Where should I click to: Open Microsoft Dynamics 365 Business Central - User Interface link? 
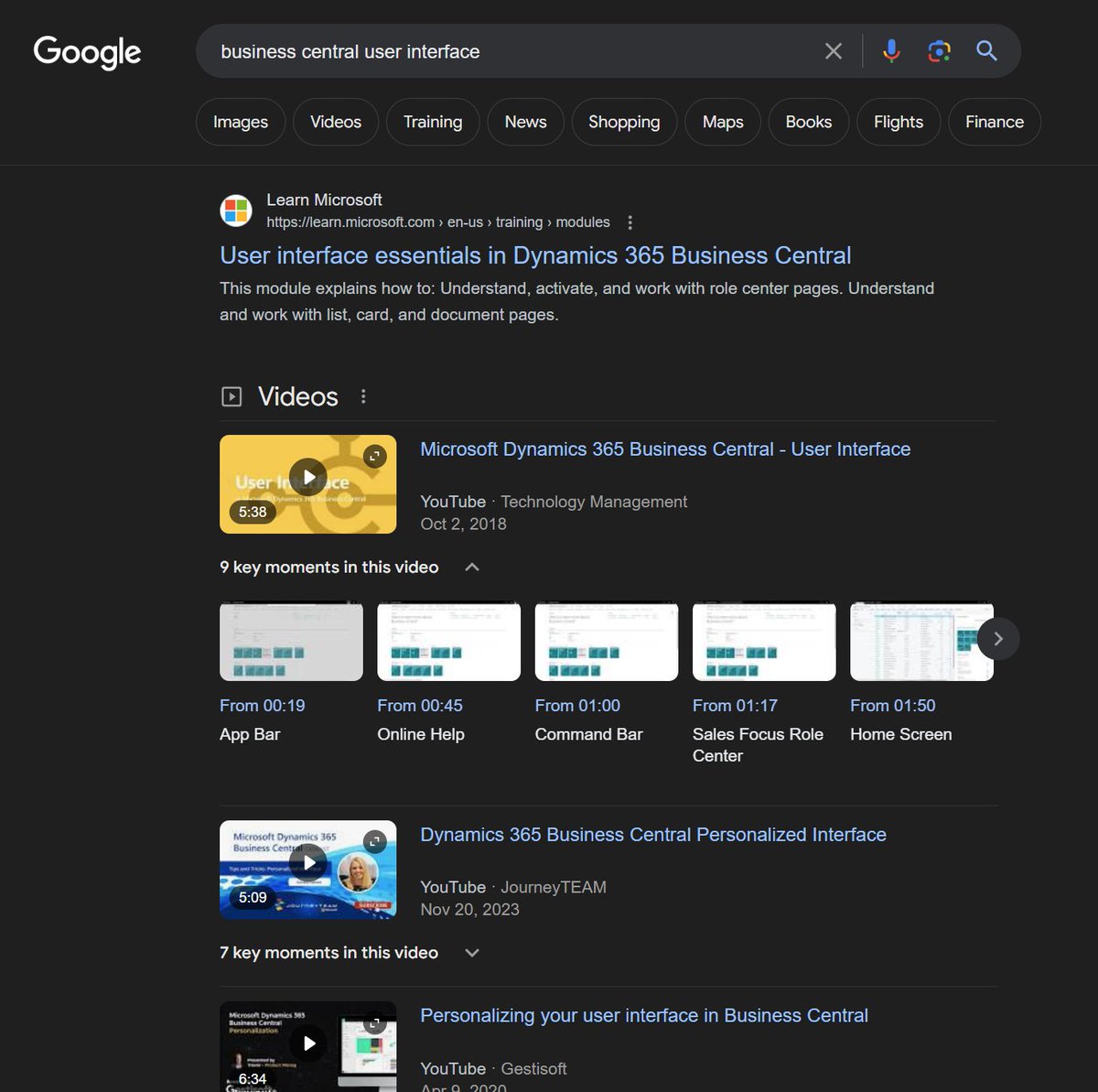coord(665,449)
